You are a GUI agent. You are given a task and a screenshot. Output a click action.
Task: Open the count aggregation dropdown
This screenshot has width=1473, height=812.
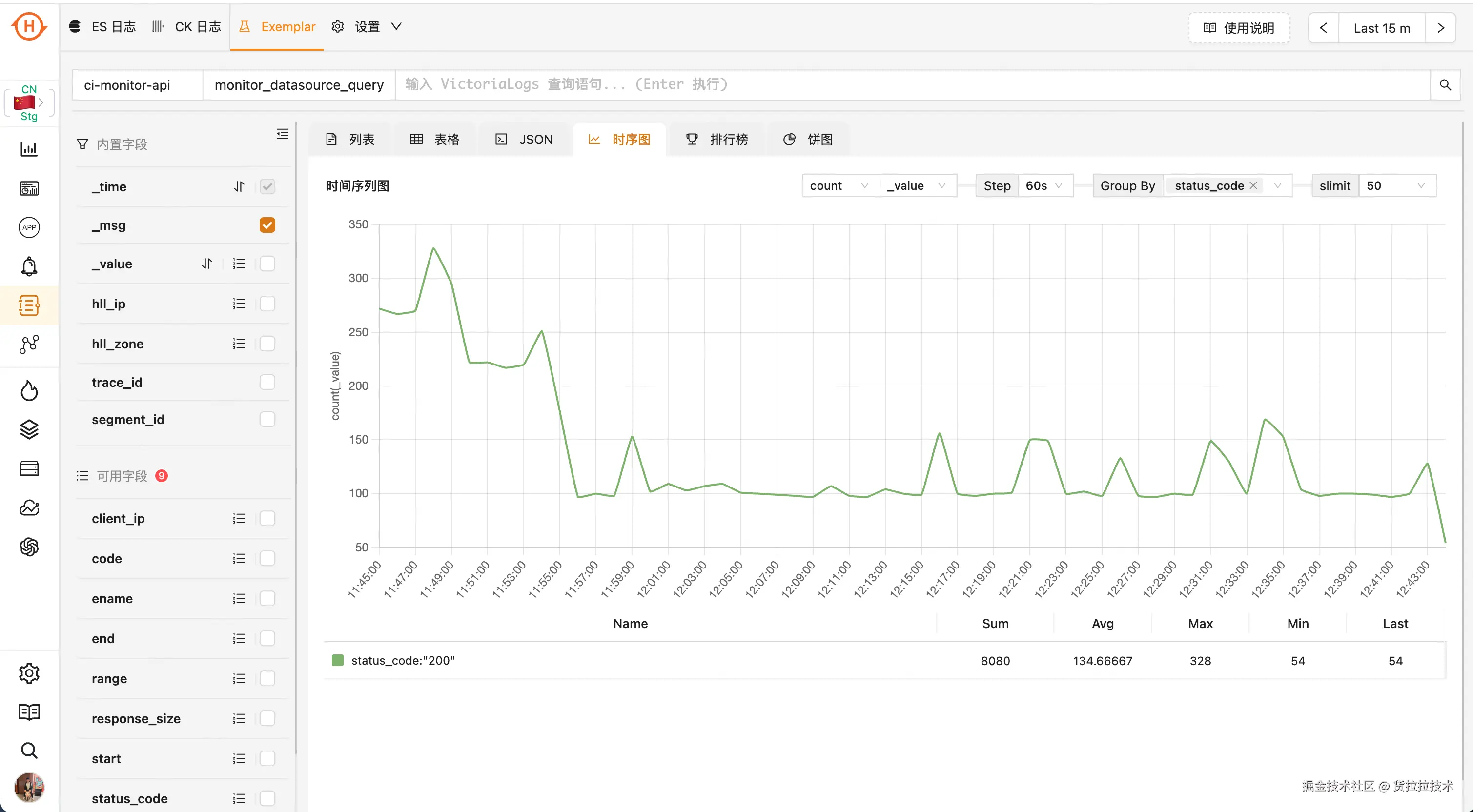tap(839, 186)
